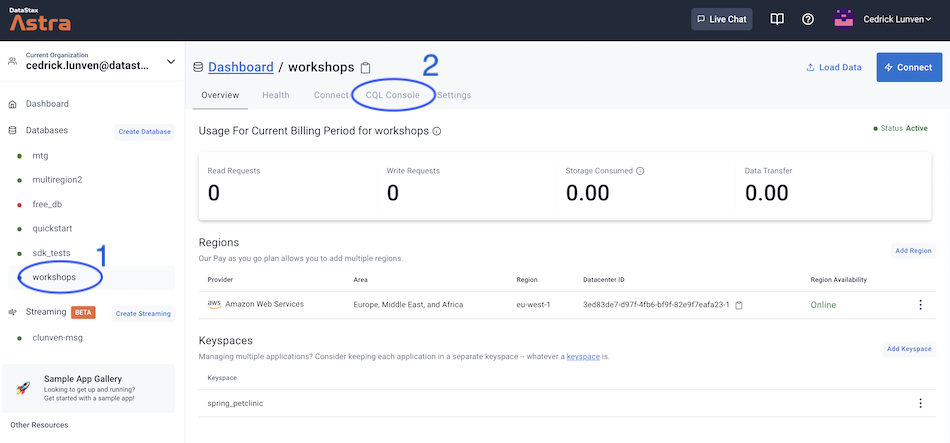Click the info icon beside Usage heading
Image resolution: width=950 pixels, height=443 pixels.
pyautogui.click(x=437, y=131)
